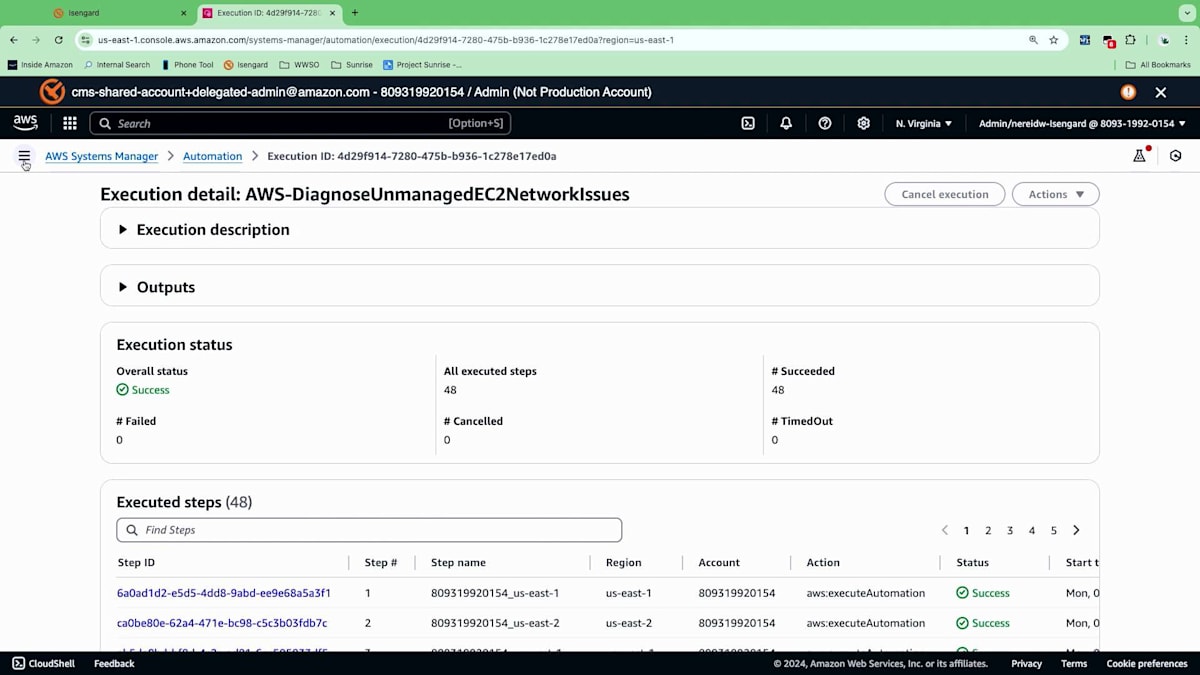Viewport: 1200px width, 675px height.
Task: Dismiss the Isengard account banner
Action: pos(1161,92)
